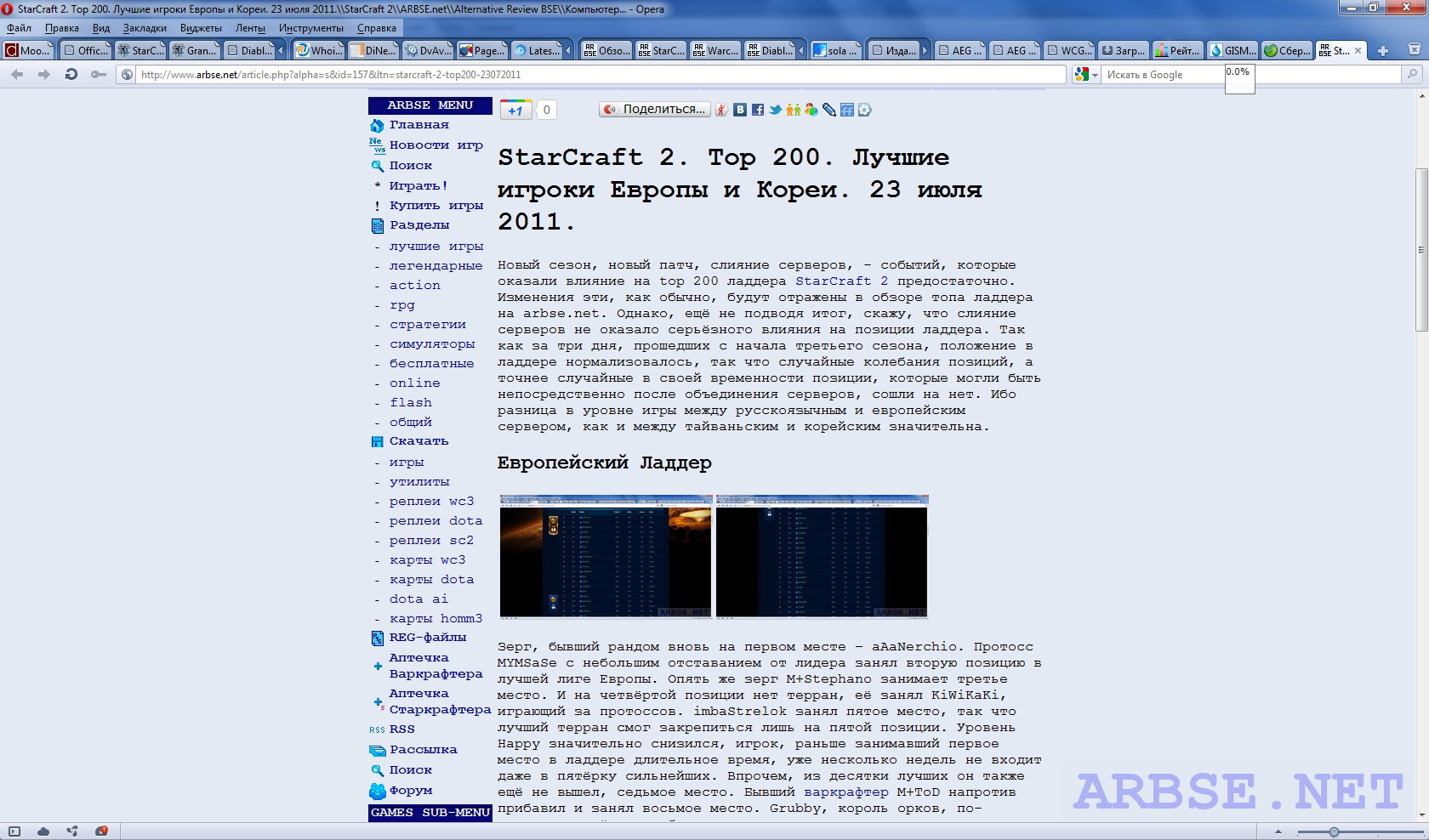This screenshot has height=840, width=1429.
Task: Open the second European ladder screenshot thumbnail
Action: 822,556
